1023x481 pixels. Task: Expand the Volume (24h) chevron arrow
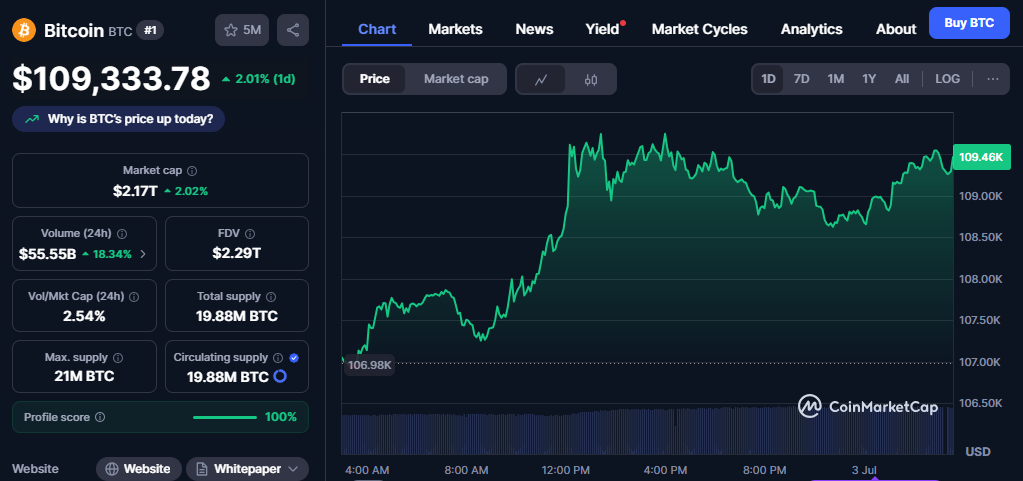click(x=143, y=254)
